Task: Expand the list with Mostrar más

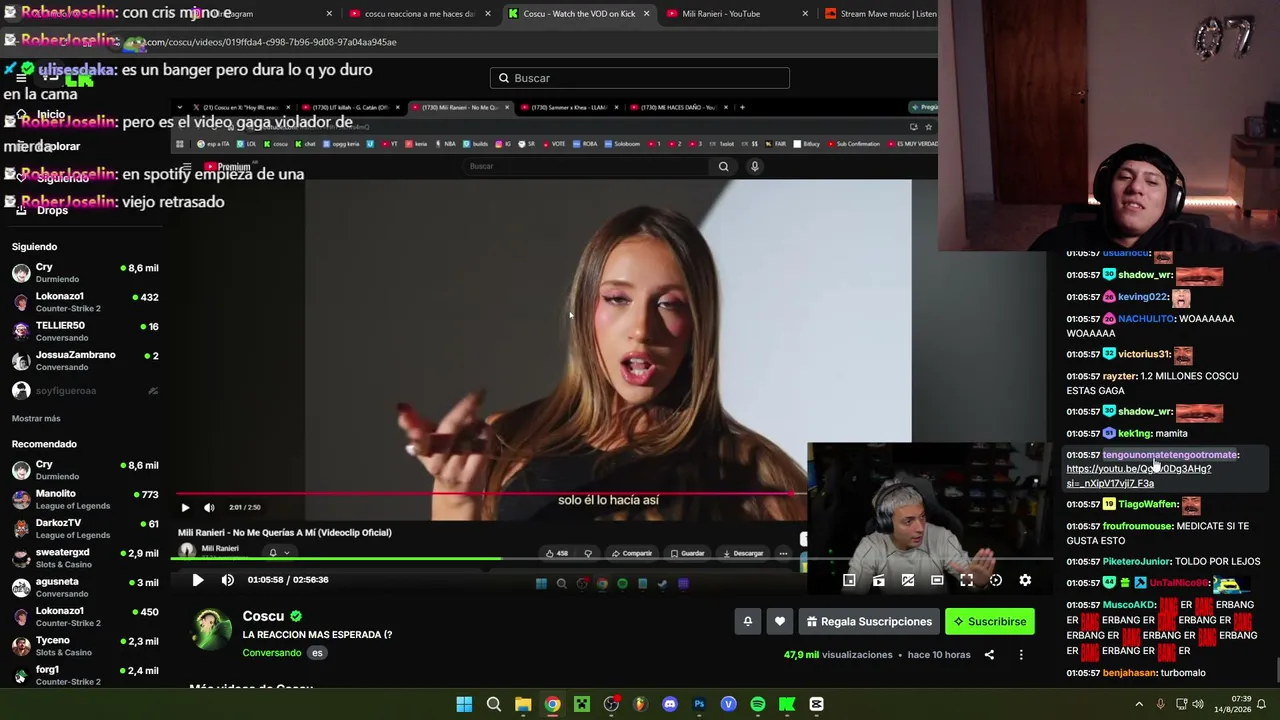Action: (36, 419)
